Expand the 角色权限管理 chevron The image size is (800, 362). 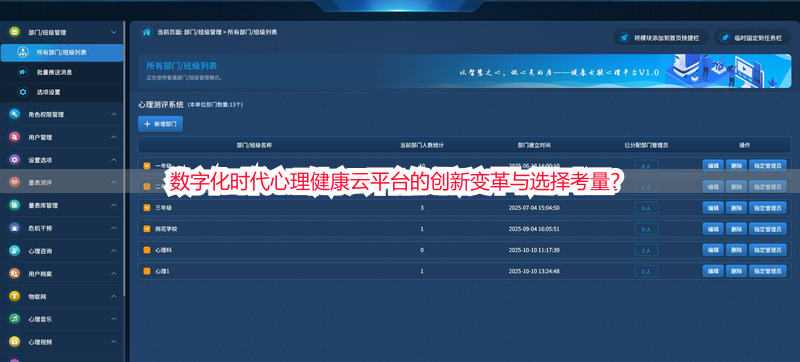coord(114,115)
